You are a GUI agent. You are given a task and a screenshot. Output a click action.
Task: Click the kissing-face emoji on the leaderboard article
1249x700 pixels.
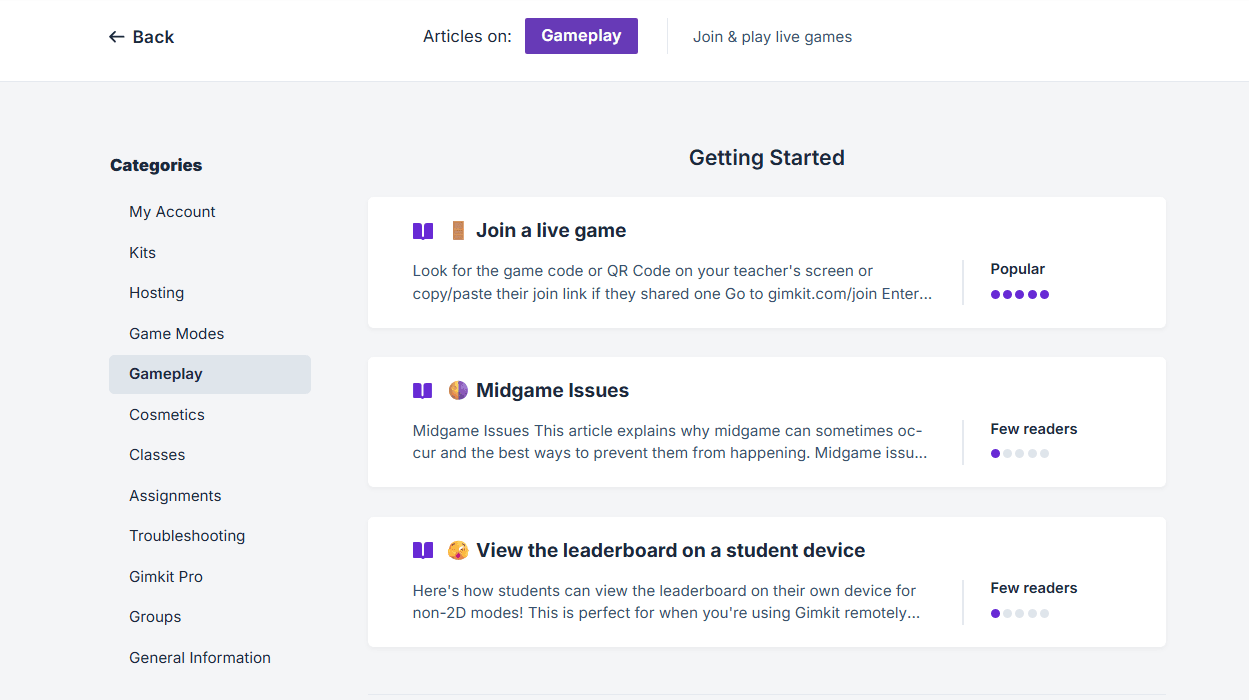(x=458, y=550)
